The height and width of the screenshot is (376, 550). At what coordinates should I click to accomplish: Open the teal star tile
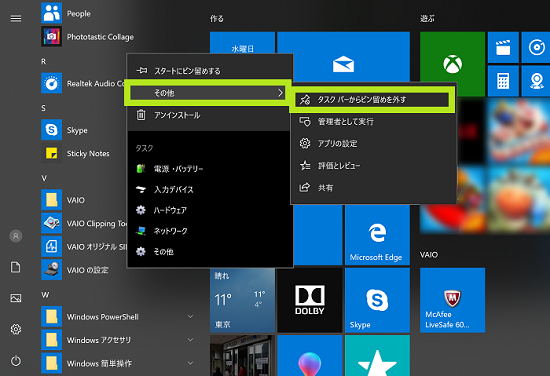click(x=377, y=356)
